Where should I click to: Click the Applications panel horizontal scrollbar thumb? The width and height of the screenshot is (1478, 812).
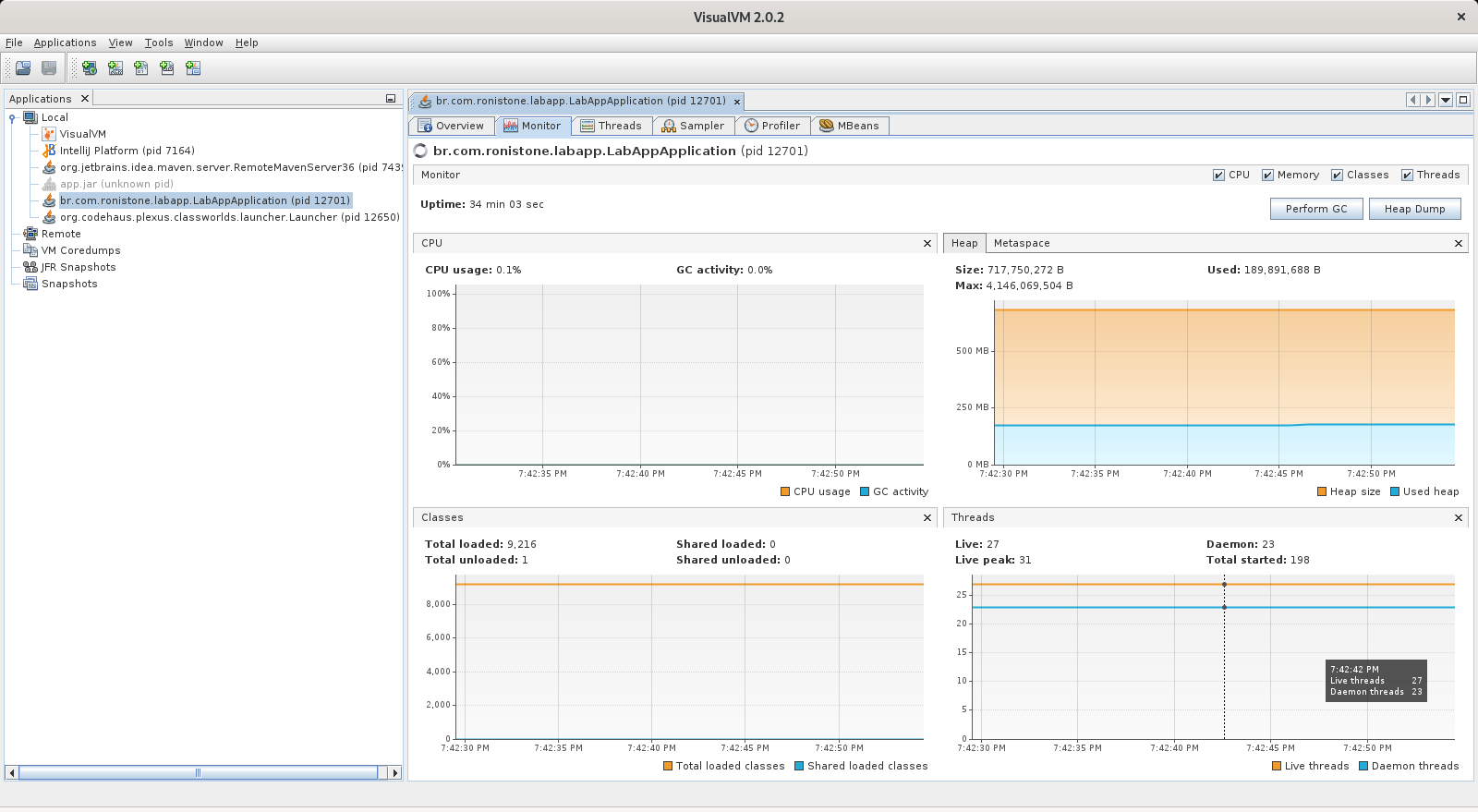coord(198,772)
